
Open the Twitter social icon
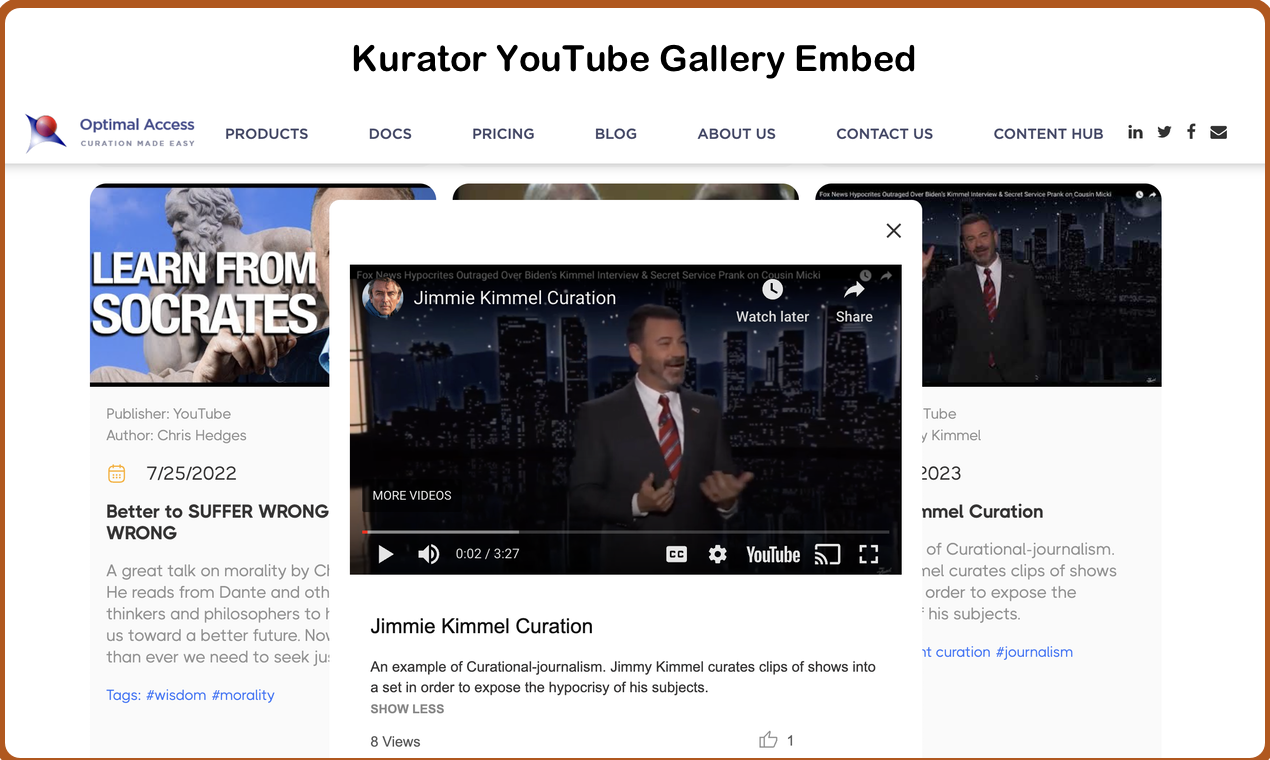[1164, 132]
